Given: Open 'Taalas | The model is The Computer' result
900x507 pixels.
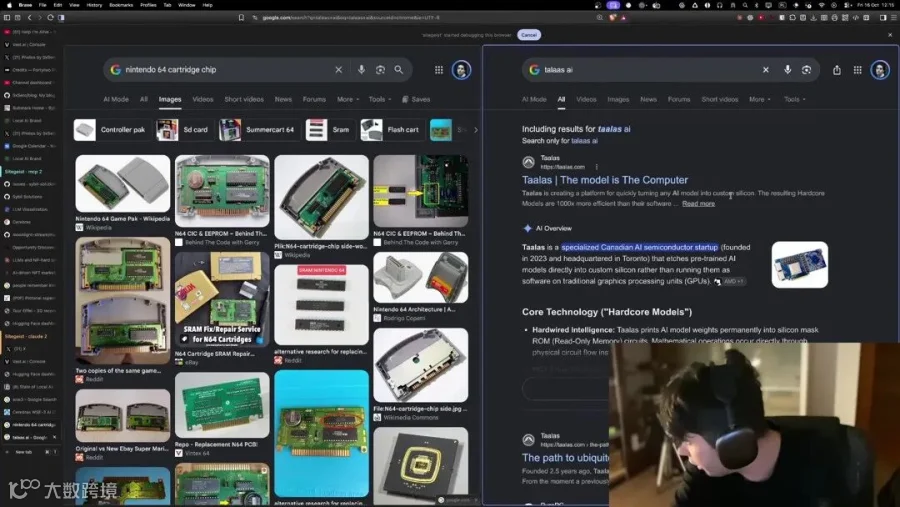Looking at the screenshot, I should pos(604,180).
